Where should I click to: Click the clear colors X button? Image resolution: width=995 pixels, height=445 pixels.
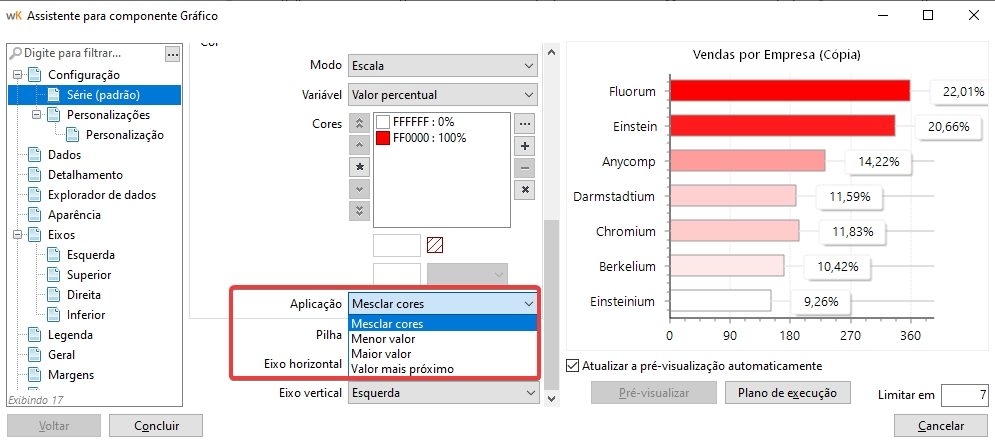[x=526, y=189]
